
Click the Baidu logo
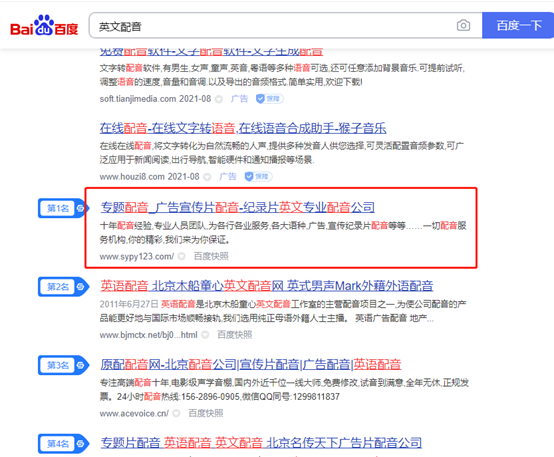point(44,25)
